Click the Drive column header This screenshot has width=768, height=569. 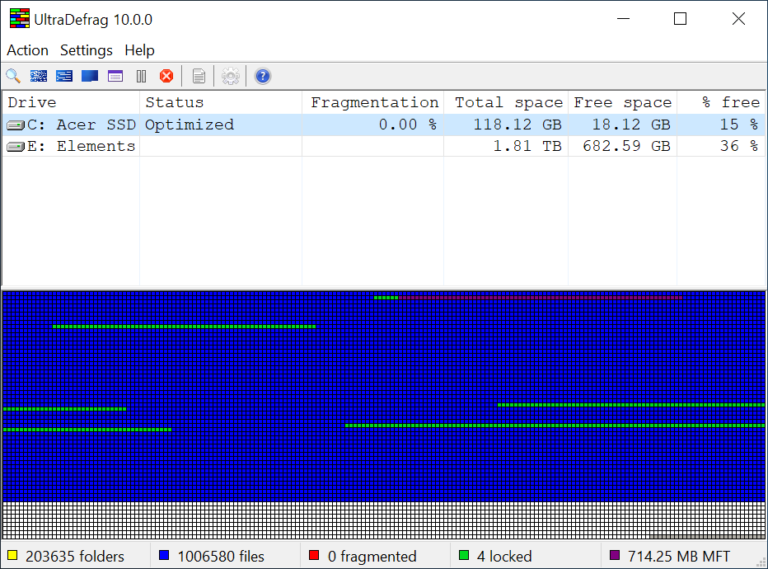[72, 102]
